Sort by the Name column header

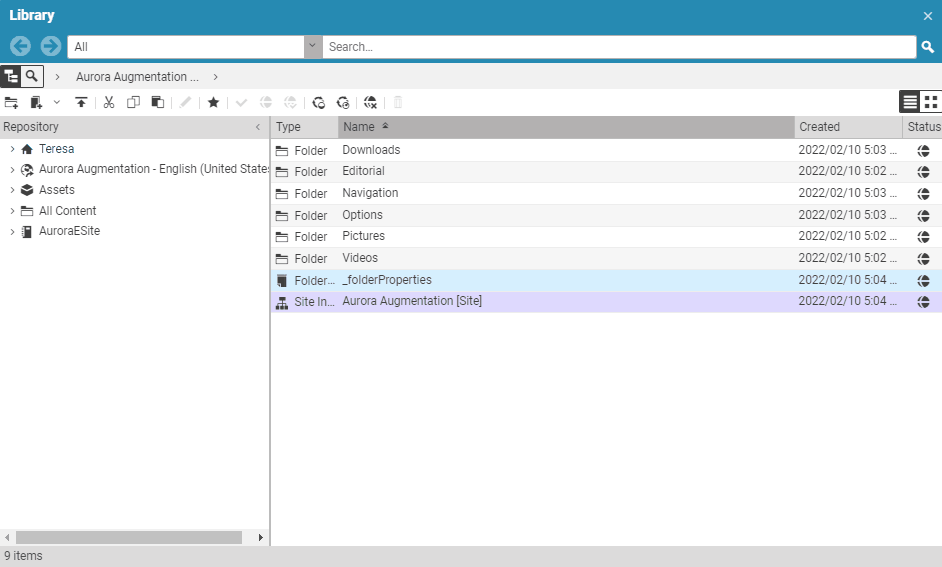[566, 127]
